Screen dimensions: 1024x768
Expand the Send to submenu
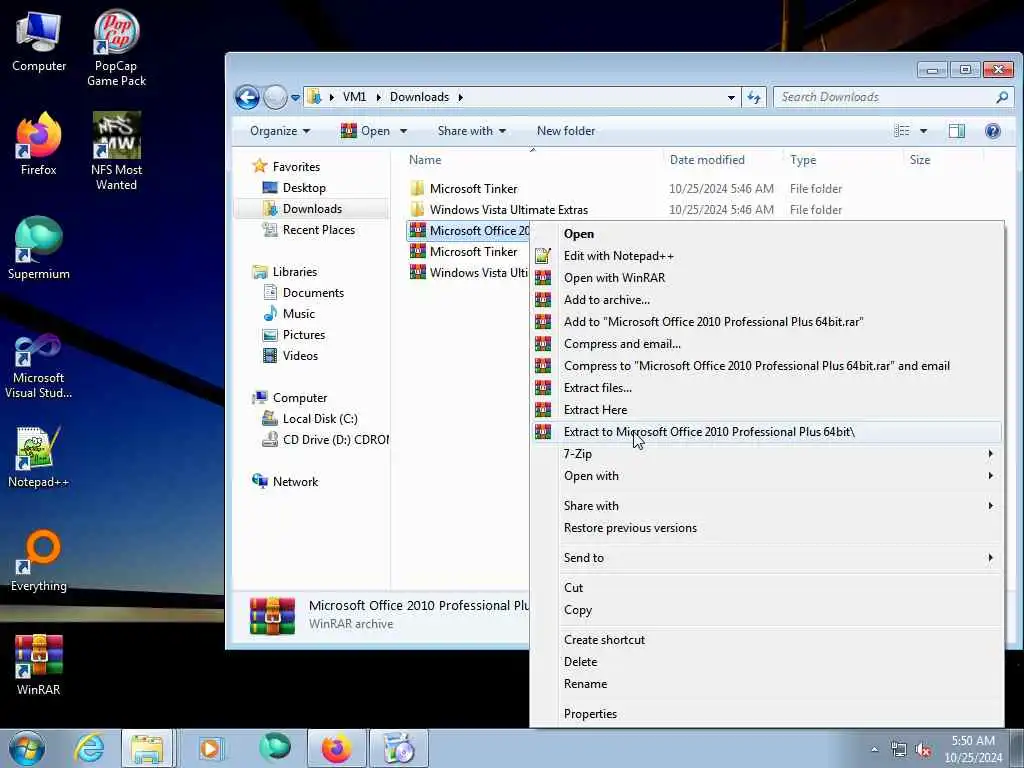(766, 558)
